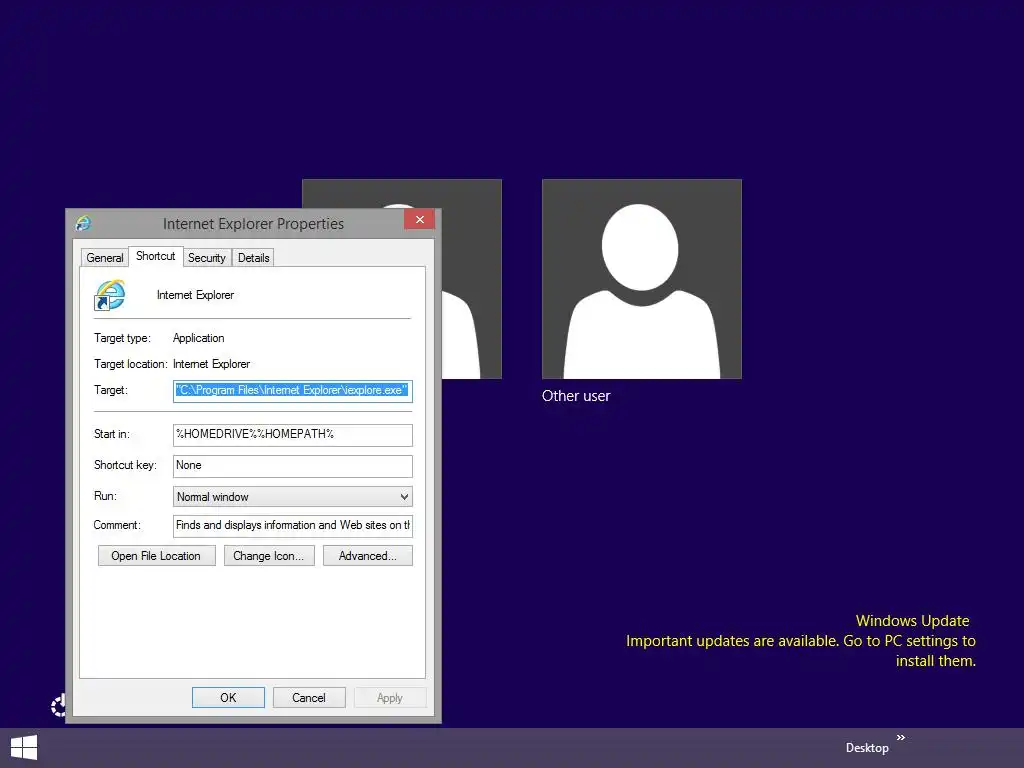Expand the Desktop toolbar chevron
Image resolution: width=1024 pixels, height=768 pixels.
coord(901,737)
